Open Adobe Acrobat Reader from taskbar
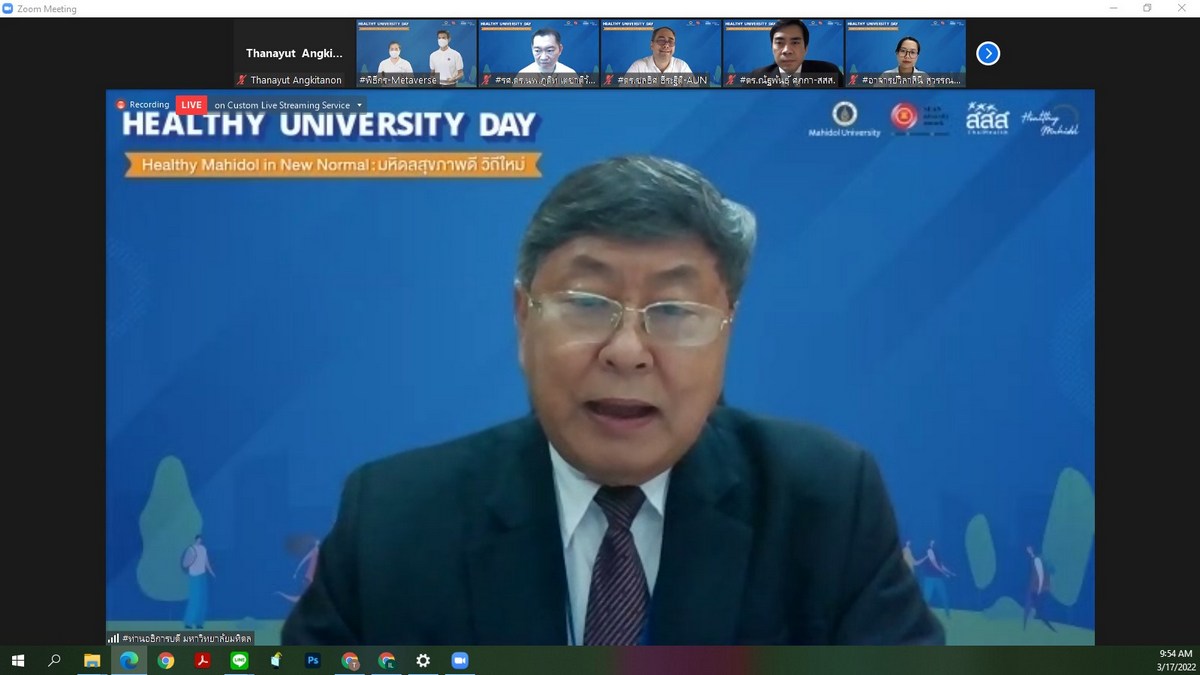The width and height of the screenshot is (1200, 675). point(202,660)
